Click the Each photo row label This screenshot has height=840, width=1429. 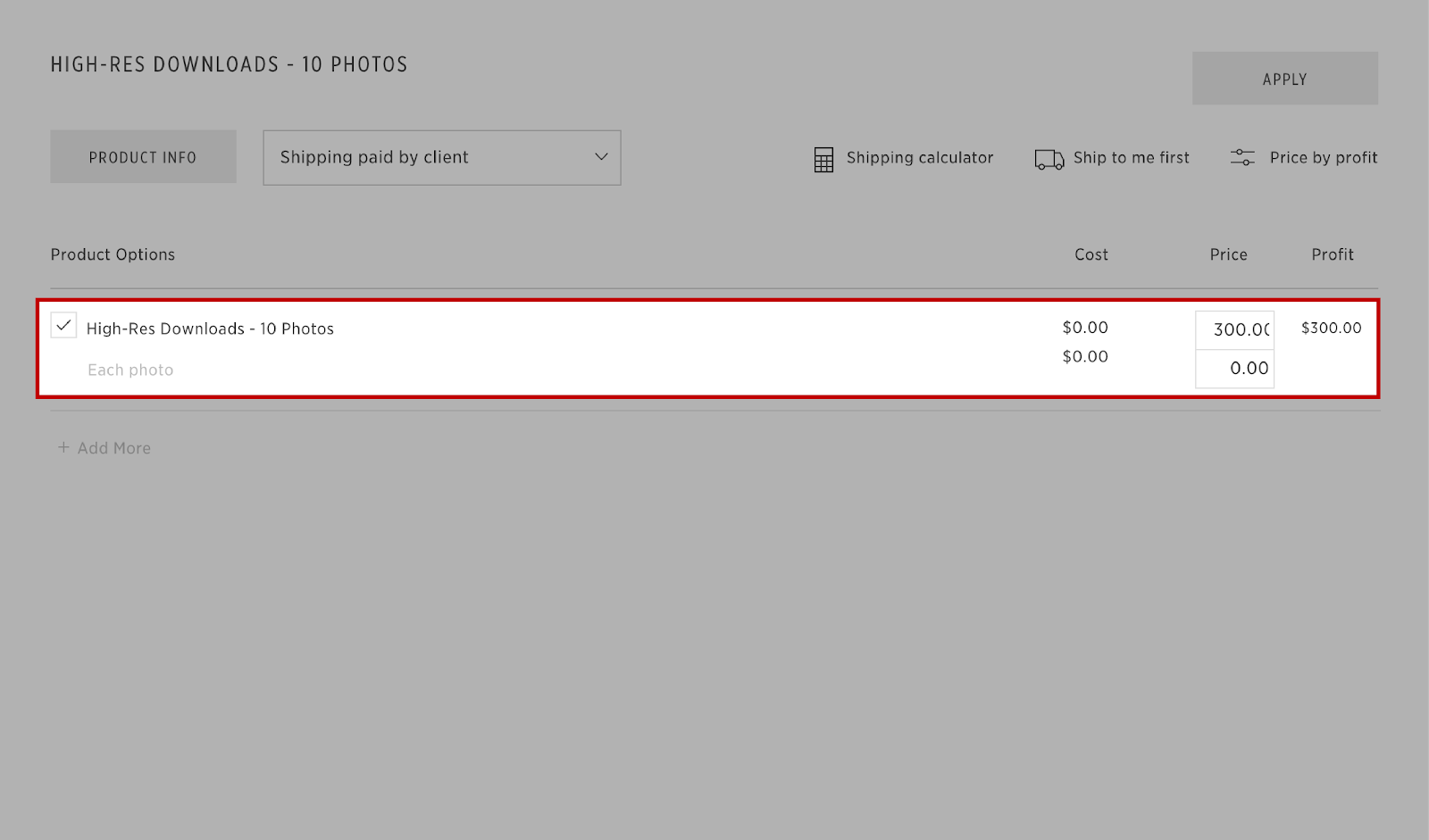click(x=130, y=370)
